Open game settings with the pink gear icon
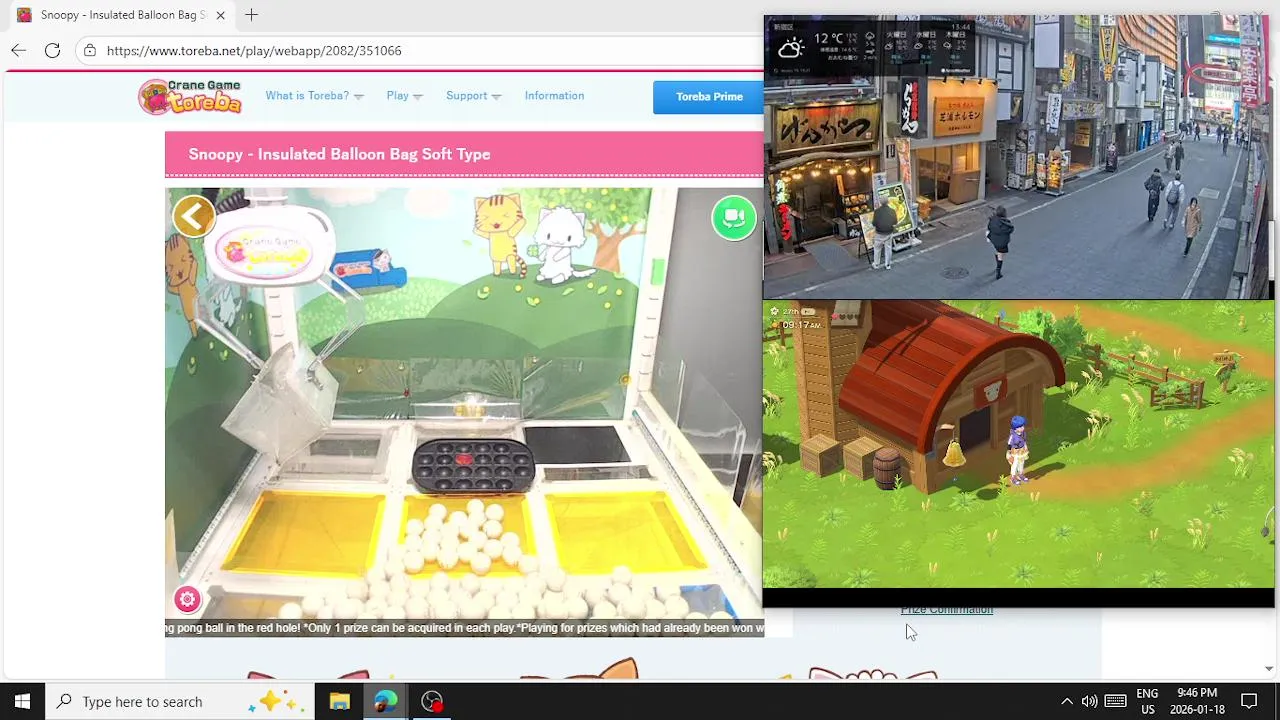Image resolution: width=1280 pixels, height=720 pixels. click(x=187, y=599)
